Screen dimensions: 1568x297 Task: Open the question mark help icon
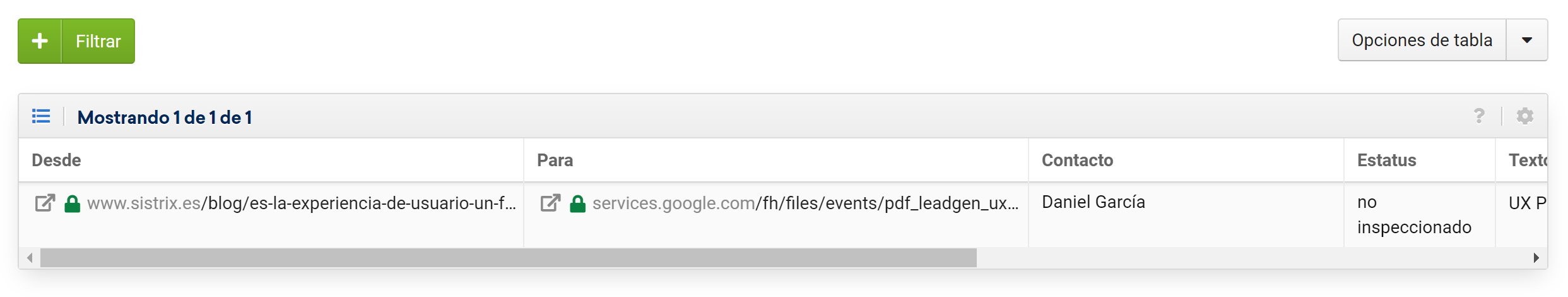[x=1479, y=116]
